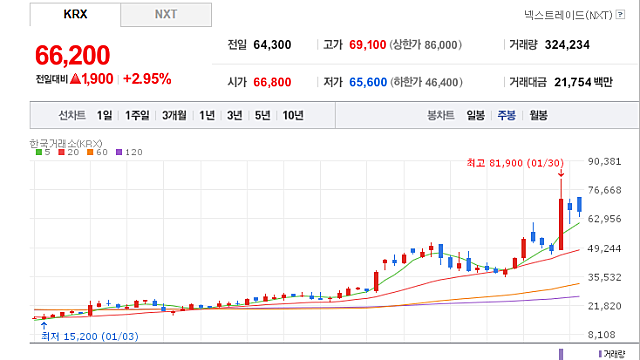
Task: Click the y-axis label 21,820
Action: (x=604, y=306)
